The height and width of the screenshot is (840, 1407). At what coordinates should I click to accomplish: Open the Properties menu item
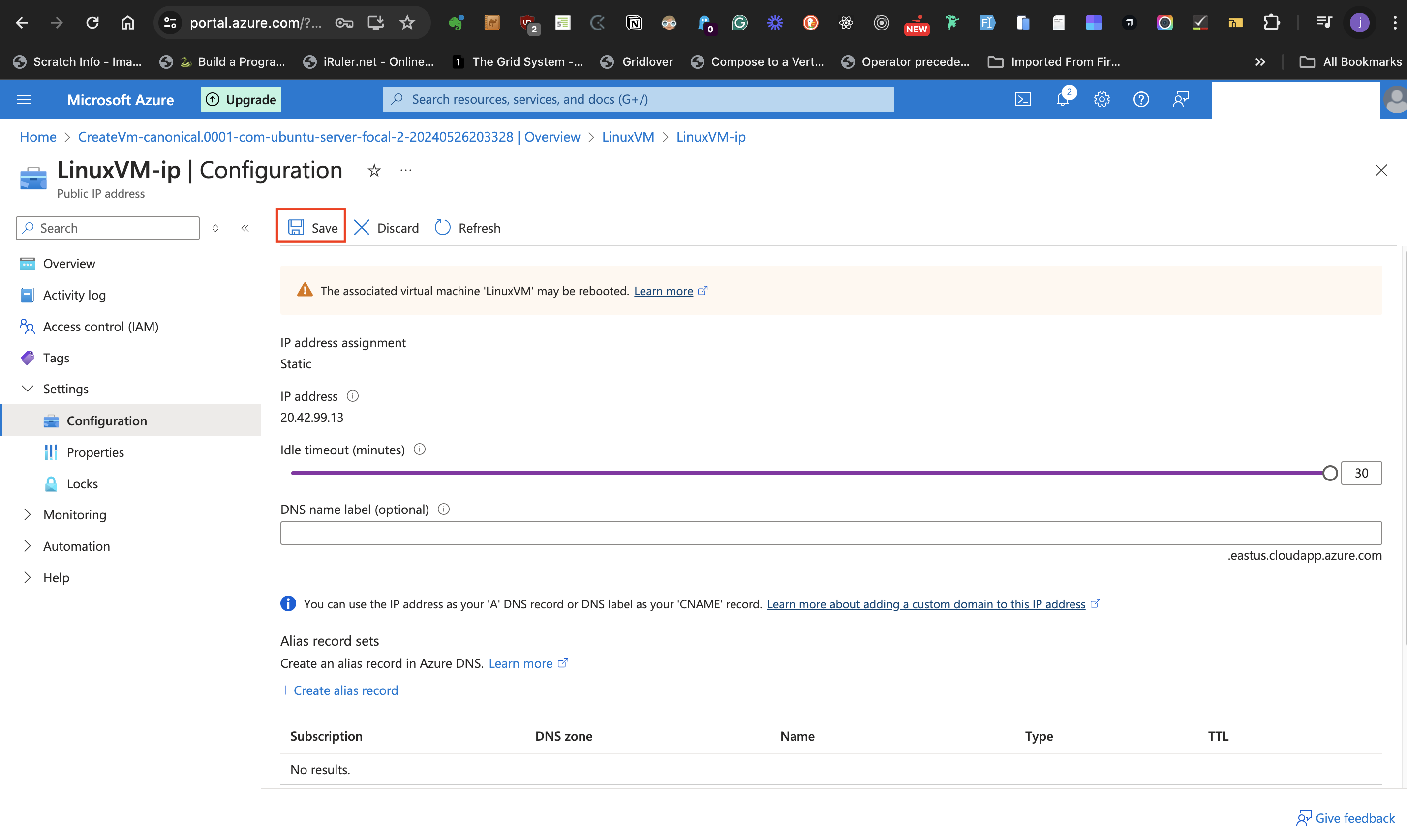point(95,452)
